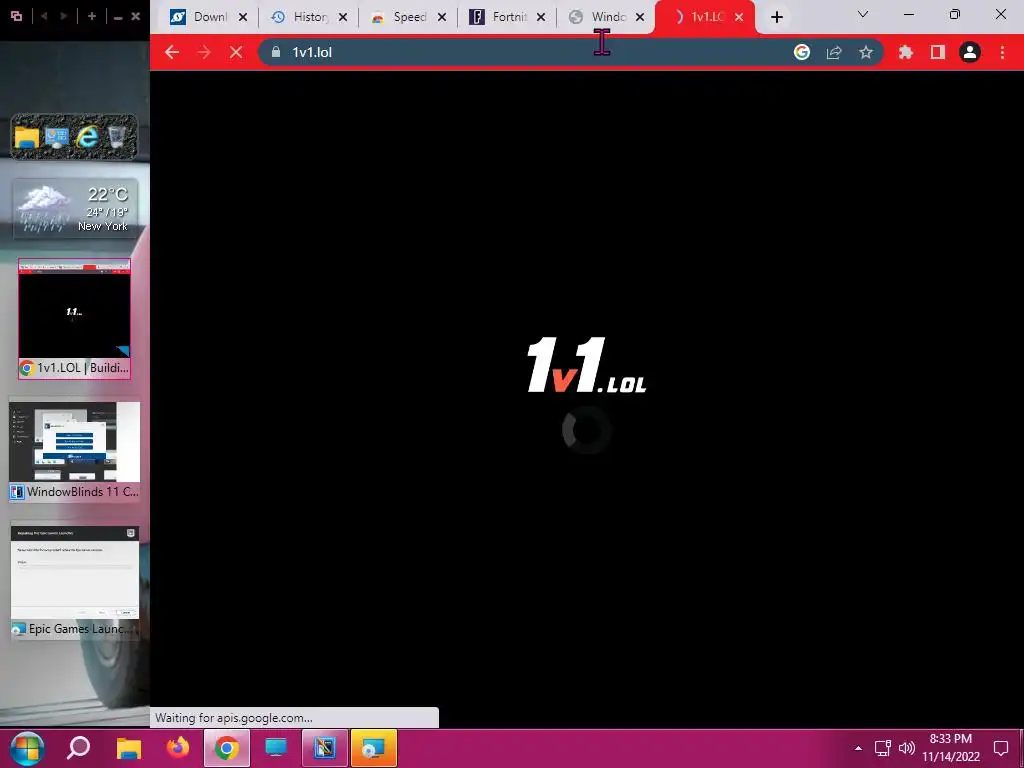Image resolution: width=1024 pixels, height=768 pixels.
Task: Open the File Explorer folder in sidebar launcher
Action: [x=27, y=137]
